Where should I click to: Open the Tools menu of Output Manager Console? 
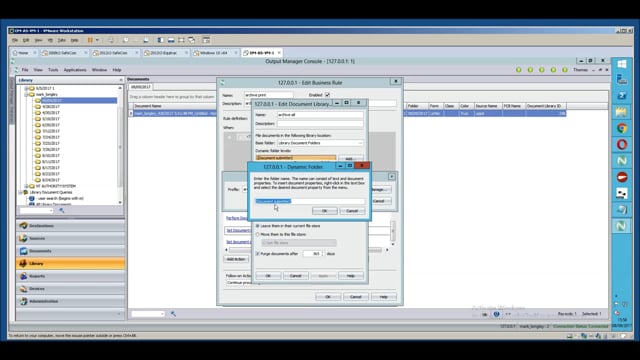(x=53, y=70)
